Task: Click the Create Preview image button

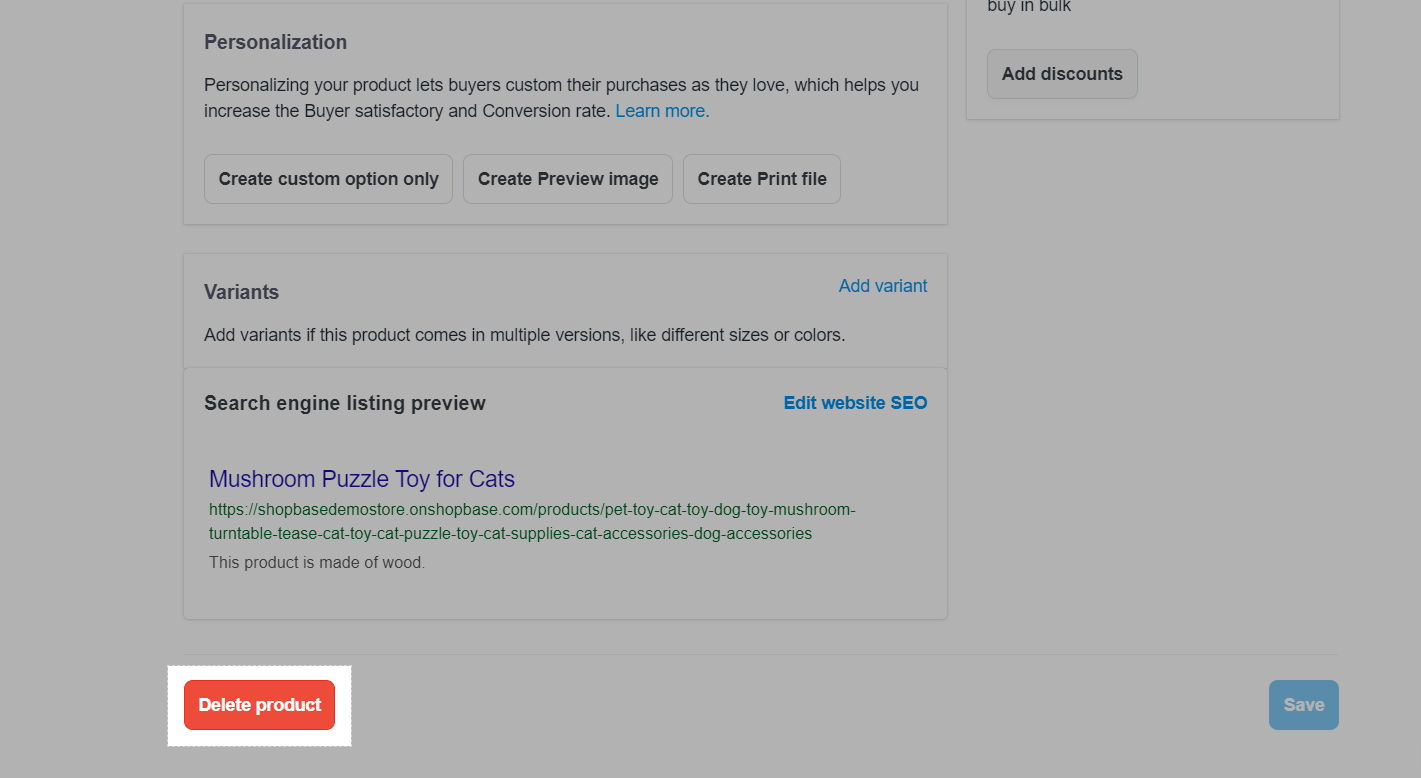Action: pyautogui.click(x=568, y=179)
